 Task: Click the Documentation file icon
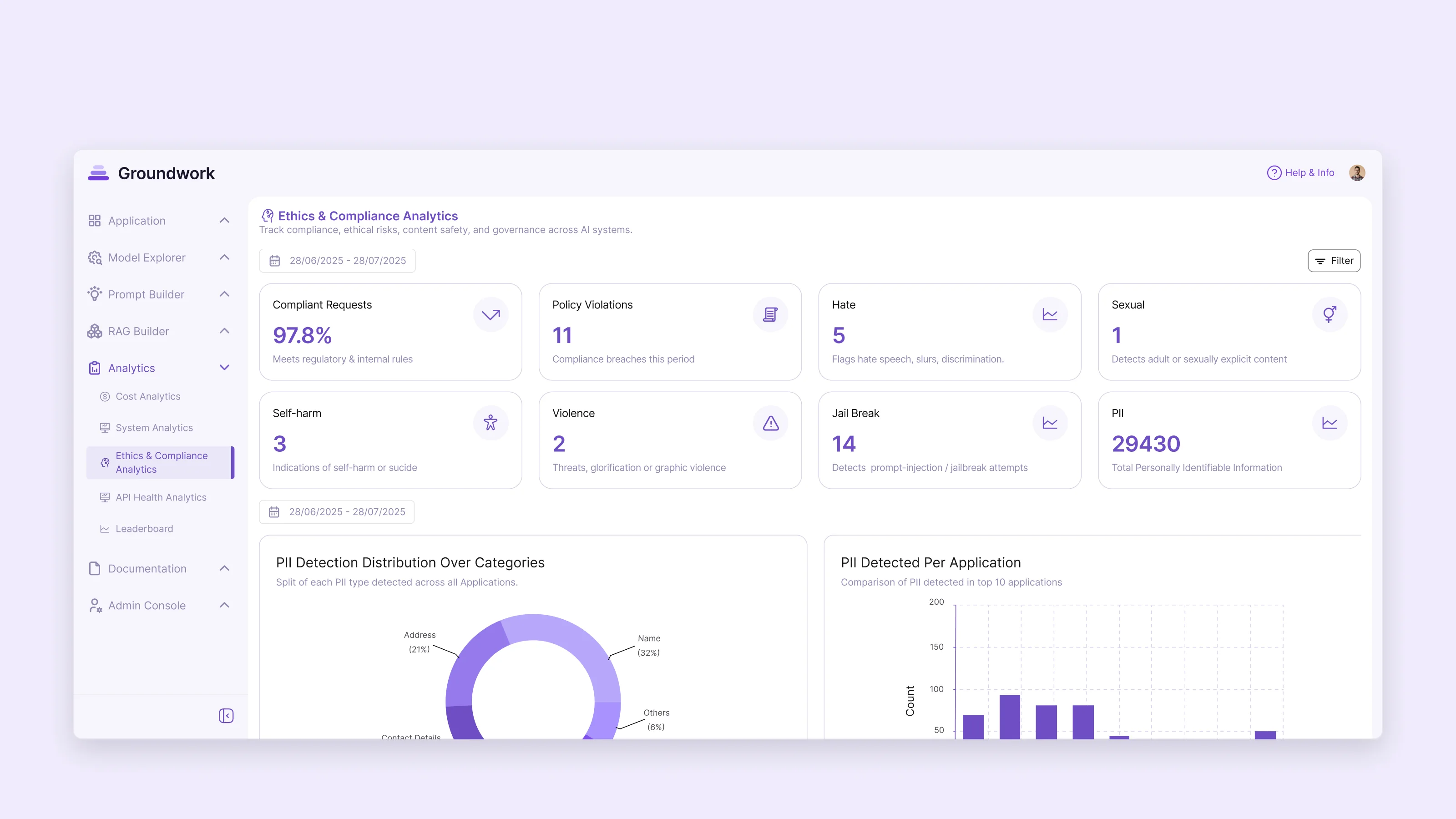[x=94, y=568]
